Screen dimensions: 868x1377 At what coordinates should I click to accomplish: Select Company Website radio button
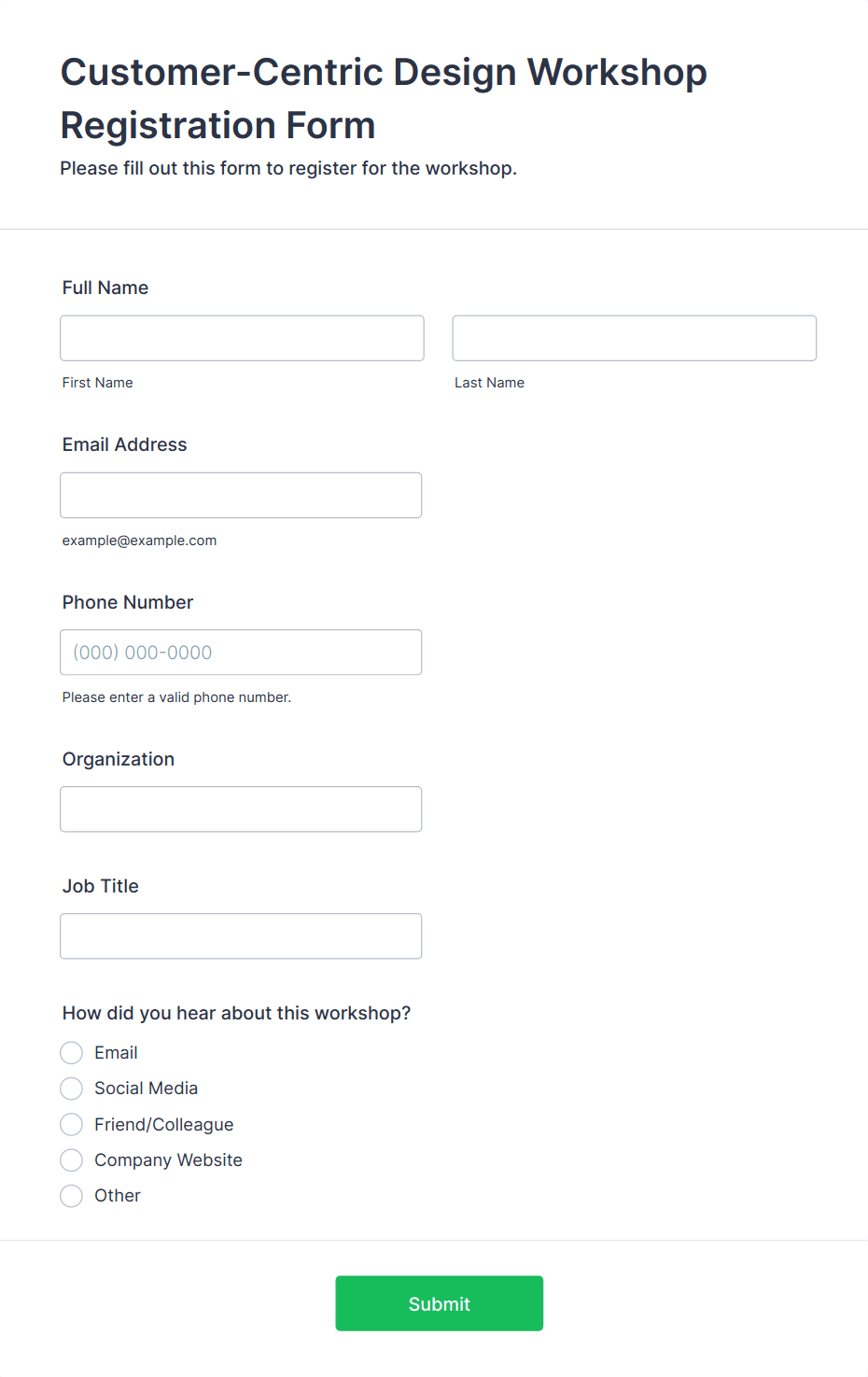[x=72, y=1160]
